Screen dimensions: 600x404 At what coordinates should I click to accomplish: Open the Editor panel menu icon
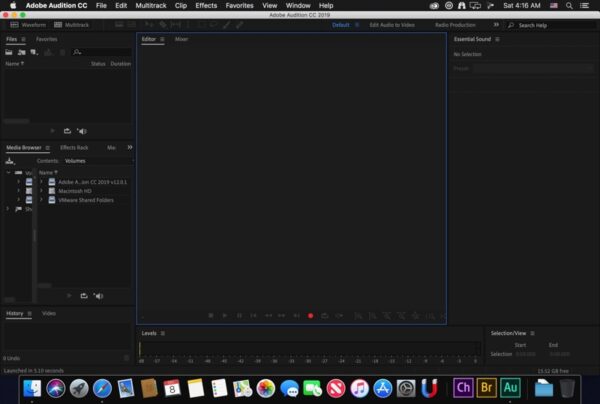(162, 39)
